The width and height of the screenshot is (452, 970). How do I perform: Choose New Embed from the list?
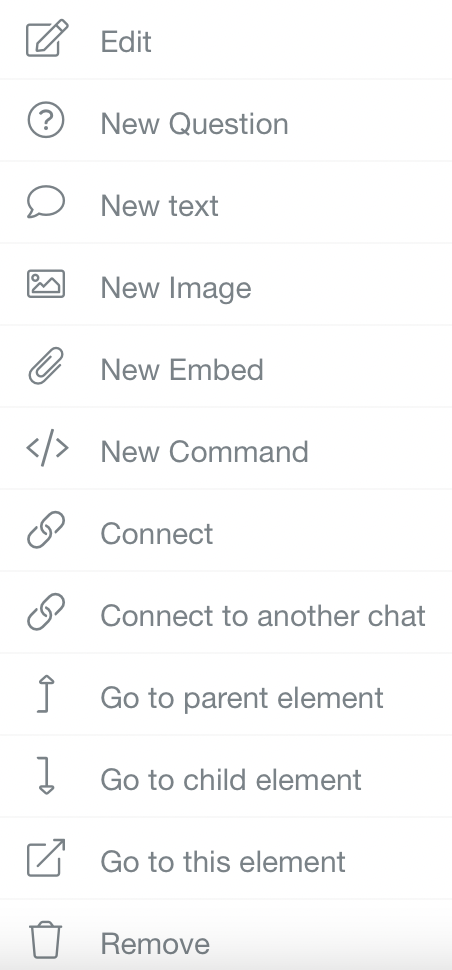tap(226, 366)
